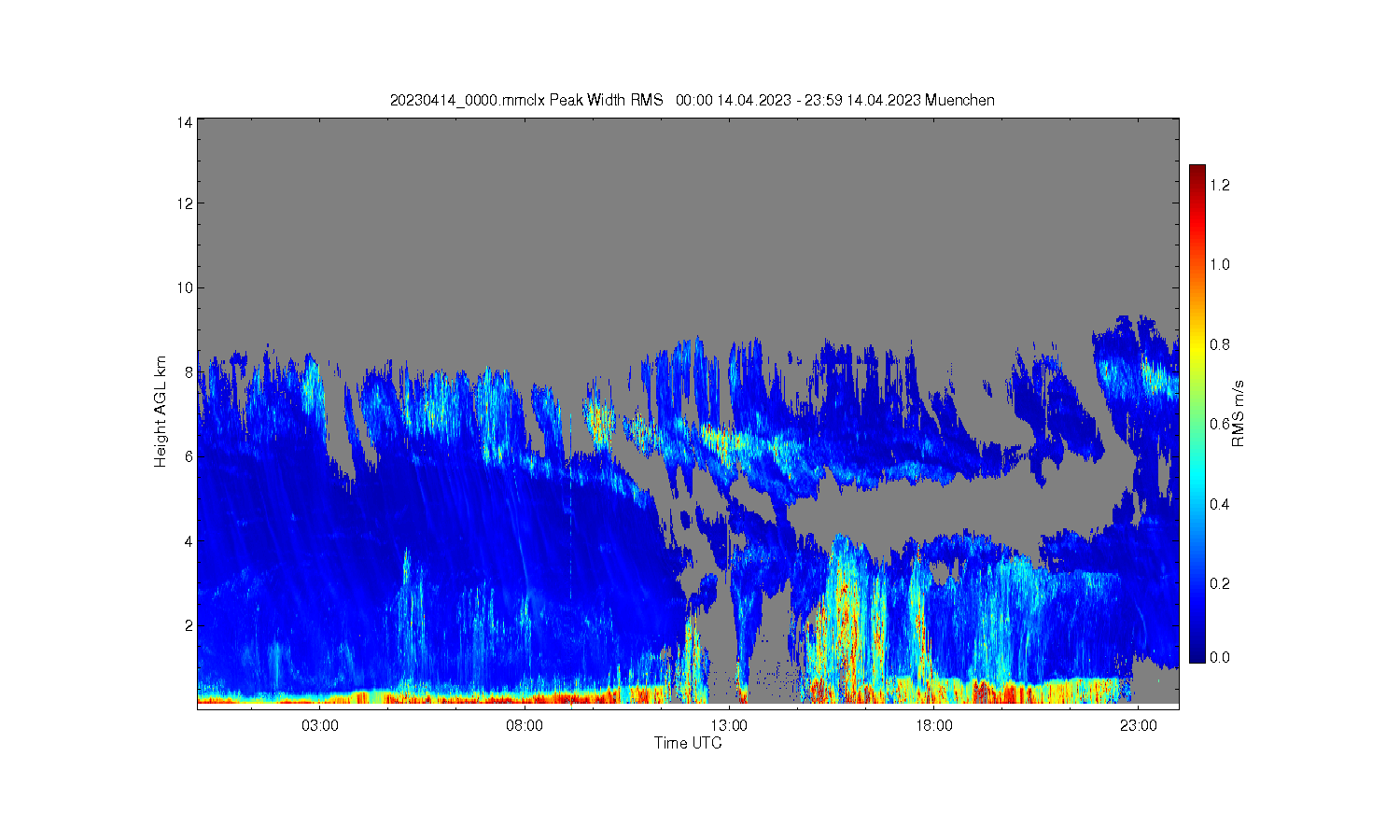1400x840 pixels.
Task: Click the colorbar value 0.6
Action: (x=1220, y=424)
